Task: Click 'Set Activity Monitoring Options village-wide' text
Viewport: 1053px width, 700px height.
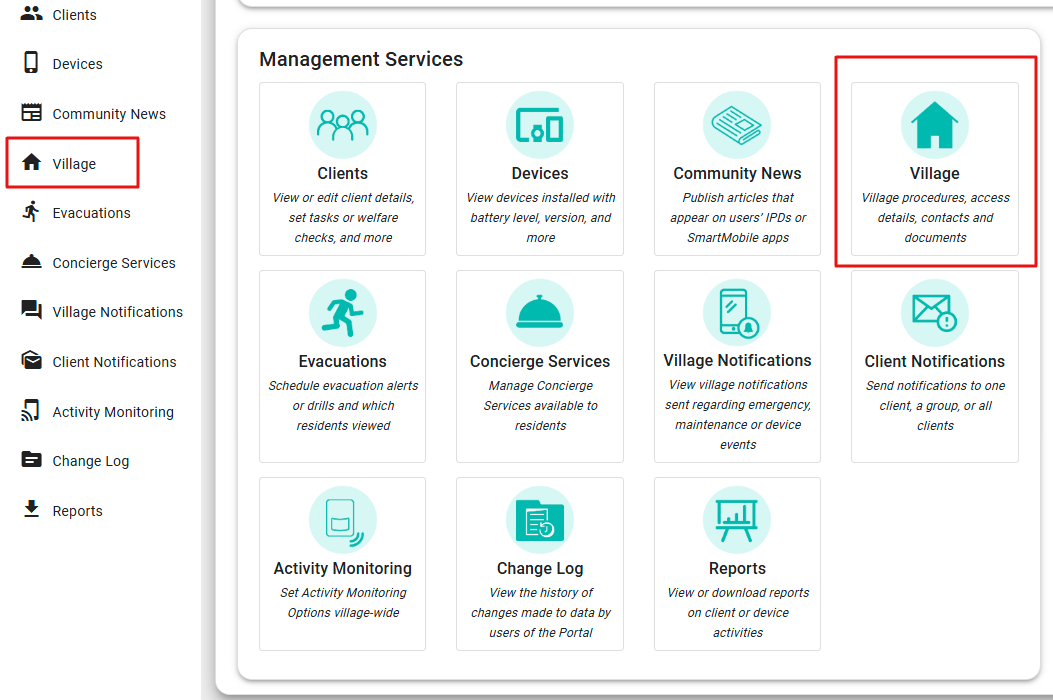Action: [342, 603]
